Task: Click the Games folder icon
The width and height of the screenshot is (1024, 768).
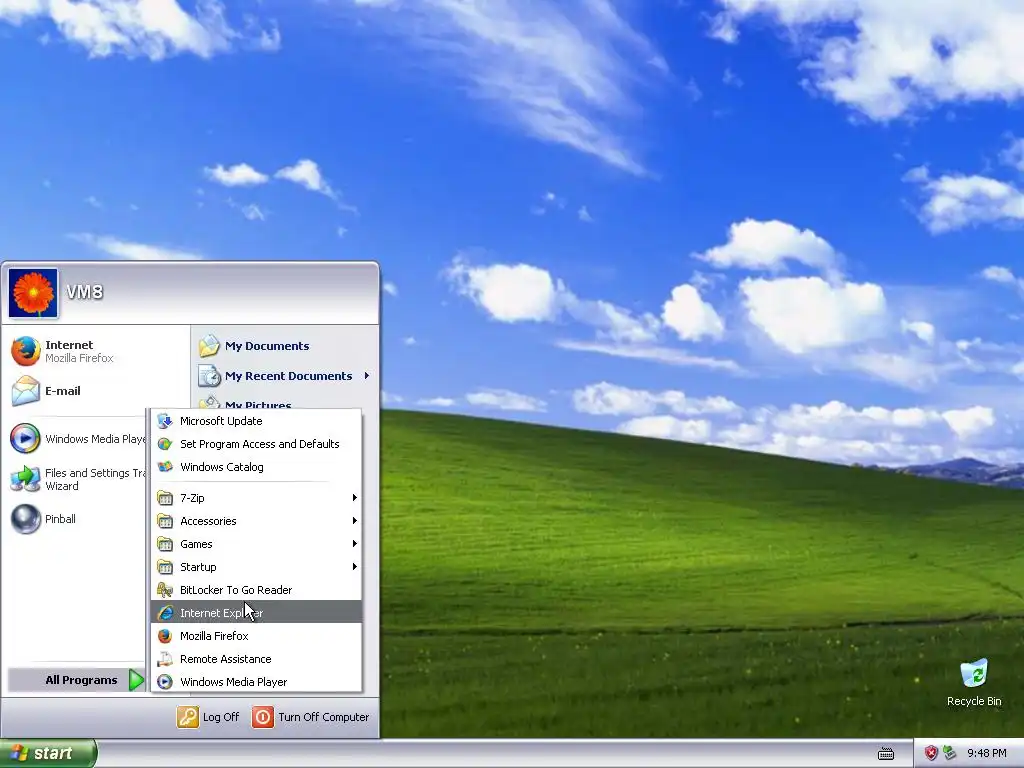Action: click(165, 544)
